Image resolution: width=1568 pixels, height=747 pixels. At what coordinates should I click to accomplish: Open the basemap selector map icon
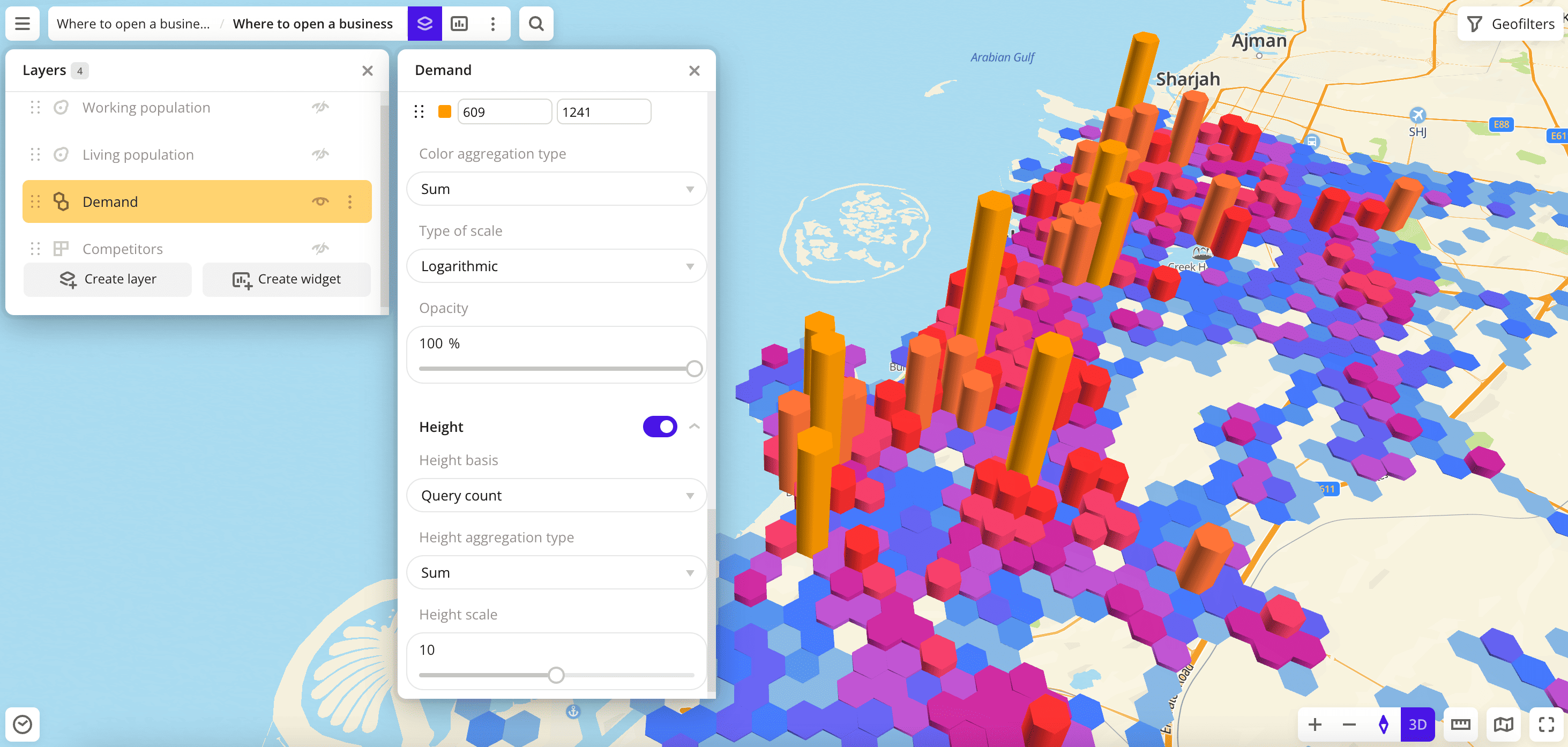tap(1504, 724)
